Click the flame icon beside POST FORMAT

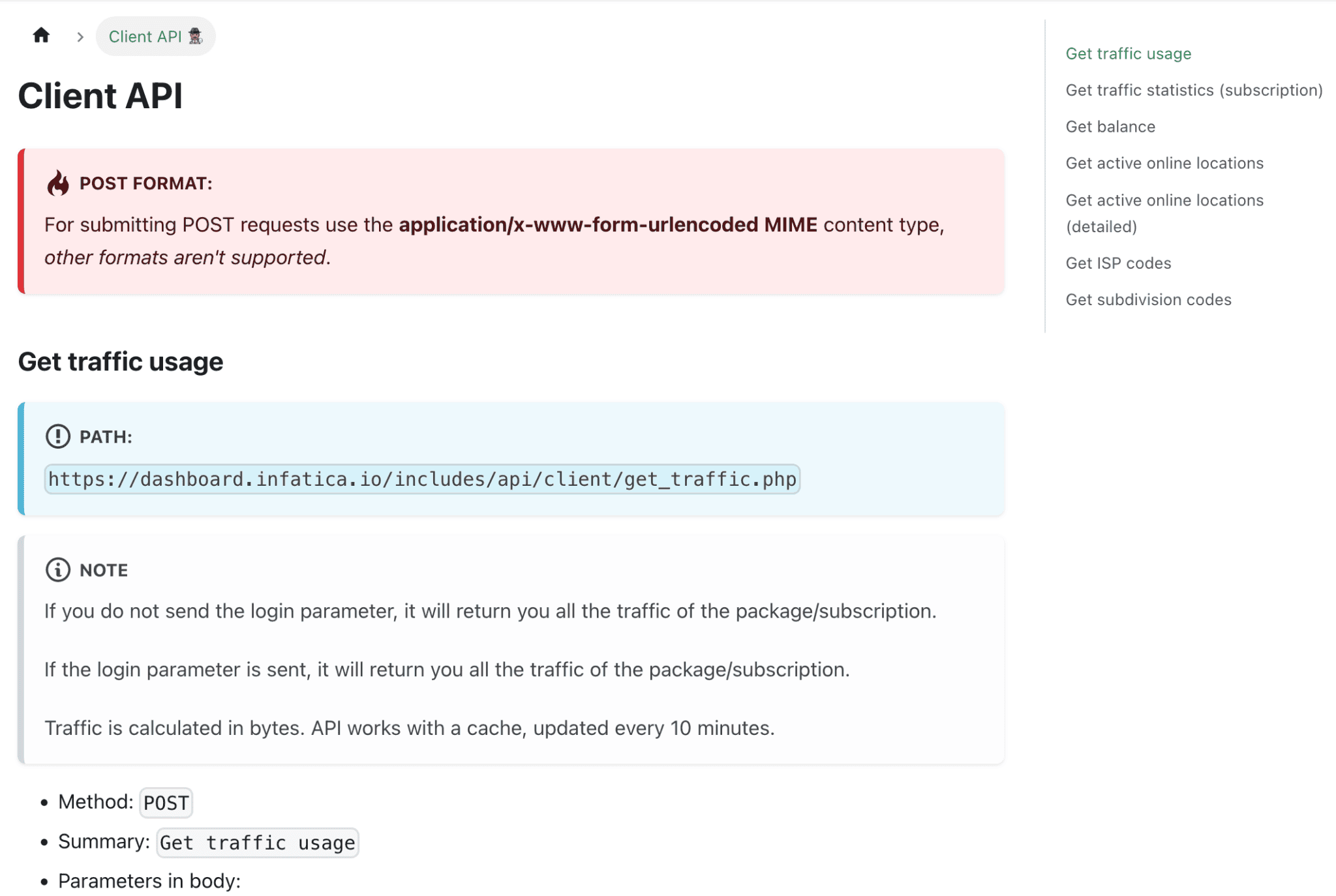coord(59,183)
